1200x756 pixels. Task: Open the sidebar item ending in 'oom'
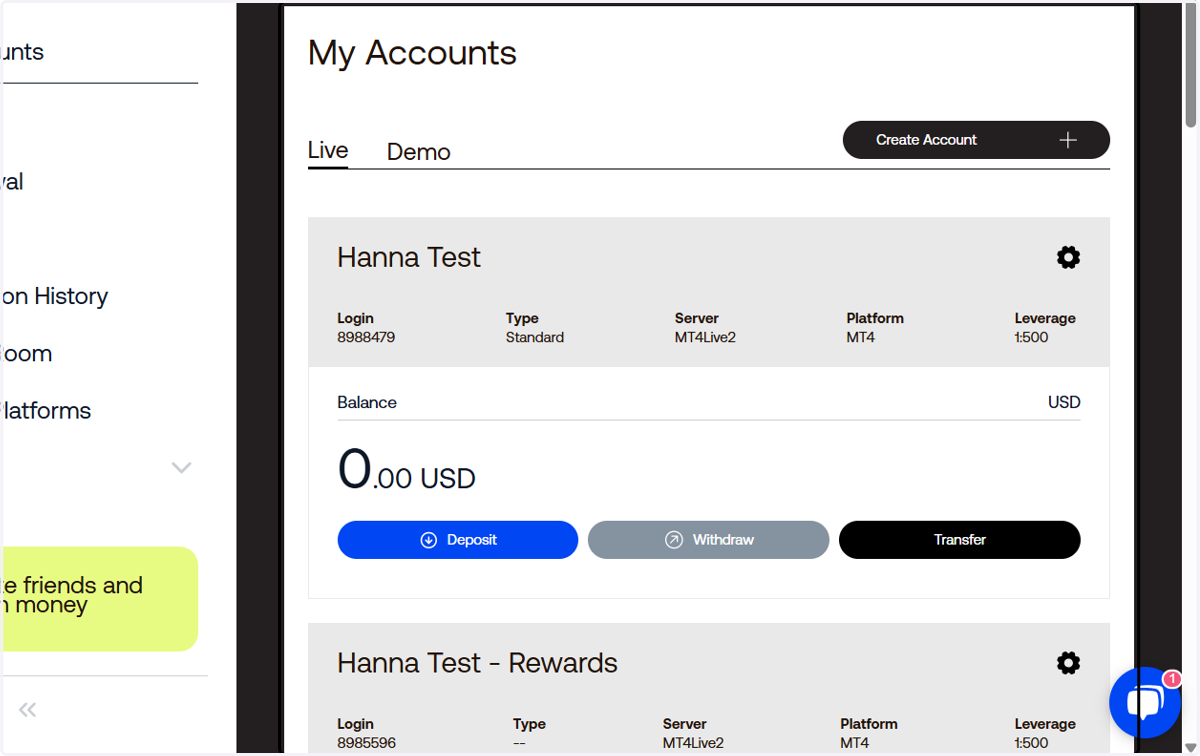coord(27,354)
